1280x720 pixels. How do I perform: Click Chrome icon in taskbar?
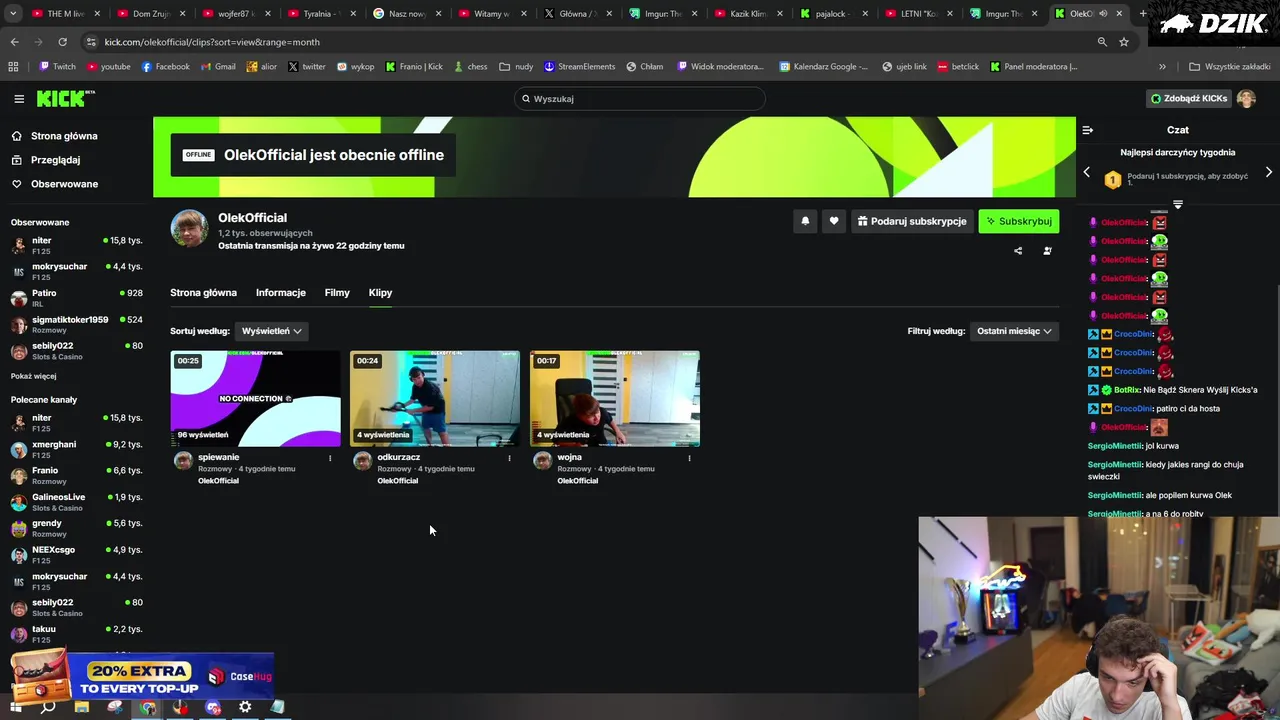(x=148, y=707)
